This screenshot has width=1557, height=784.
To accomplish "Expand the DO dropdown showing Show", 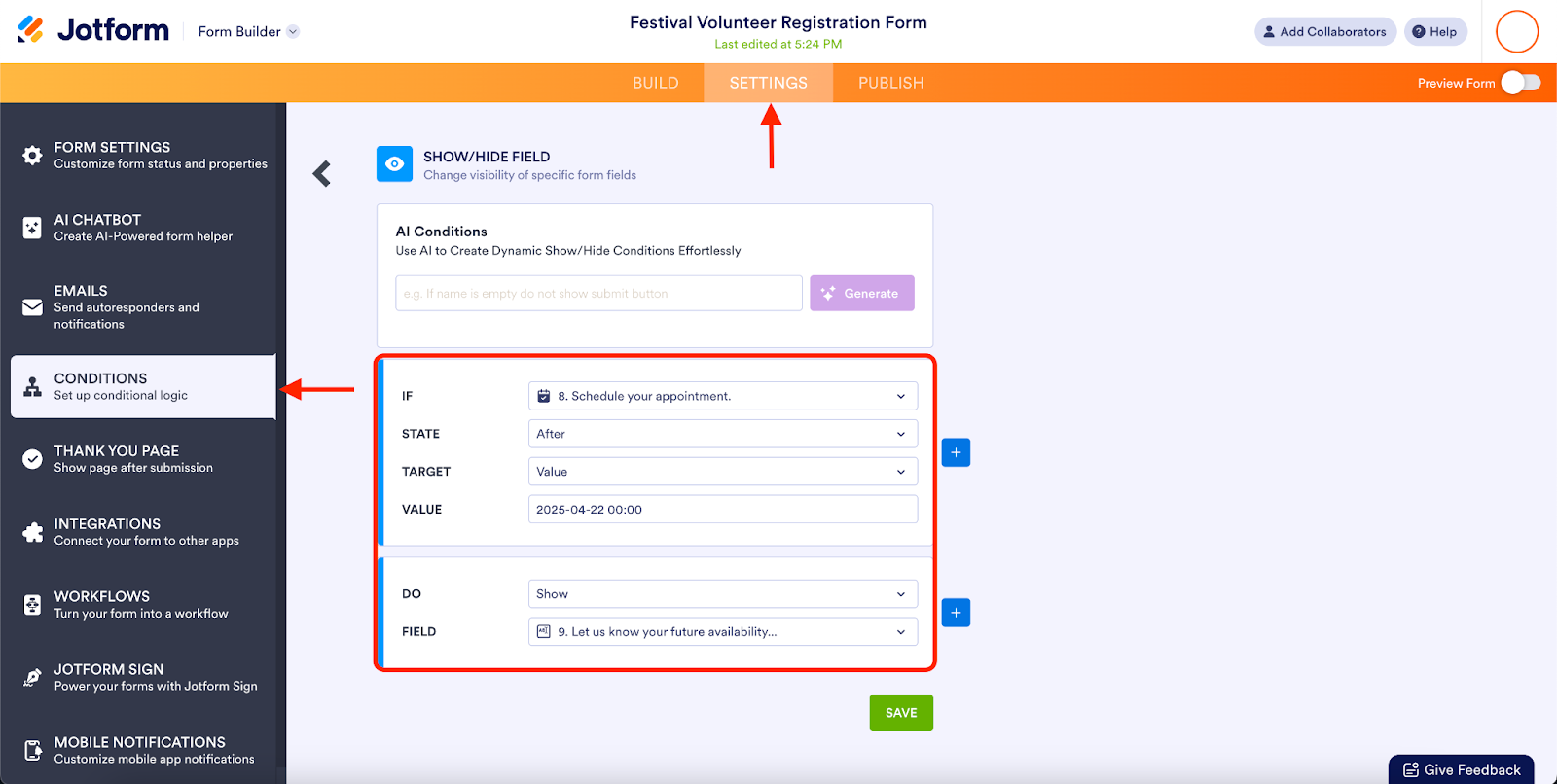I will tap(722, 594).
